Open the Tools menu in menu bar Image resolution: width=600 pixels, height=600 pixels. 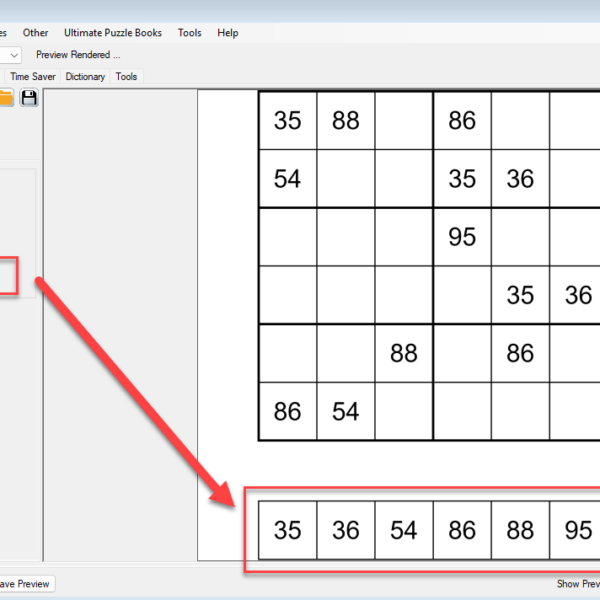click(189, 33)
